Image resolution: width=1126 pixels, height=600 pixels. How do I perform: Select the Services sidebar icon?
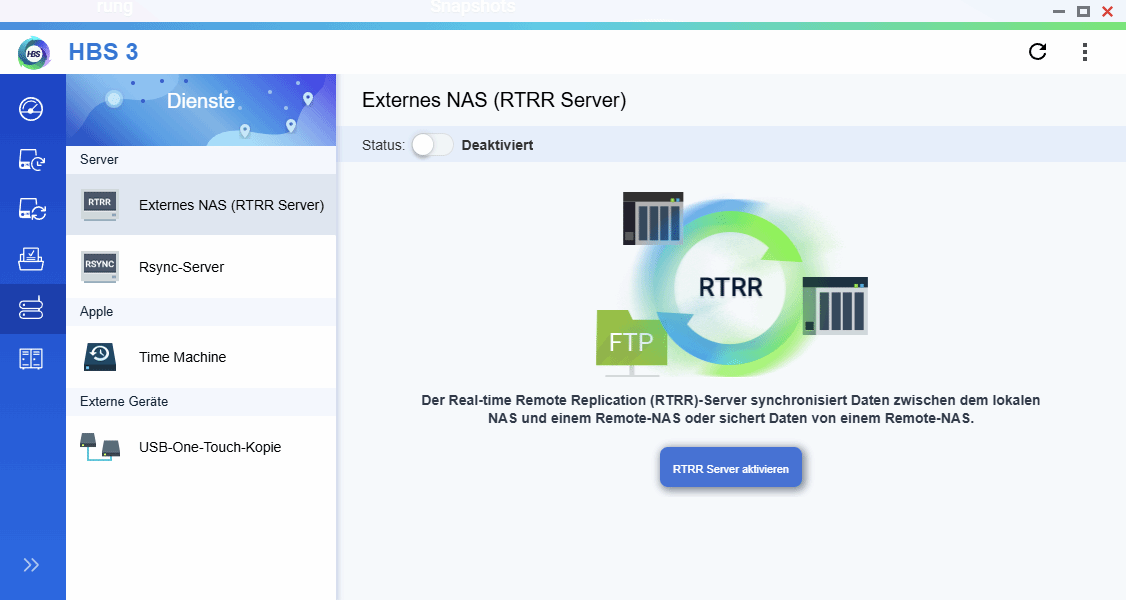[x=32, y=308]
